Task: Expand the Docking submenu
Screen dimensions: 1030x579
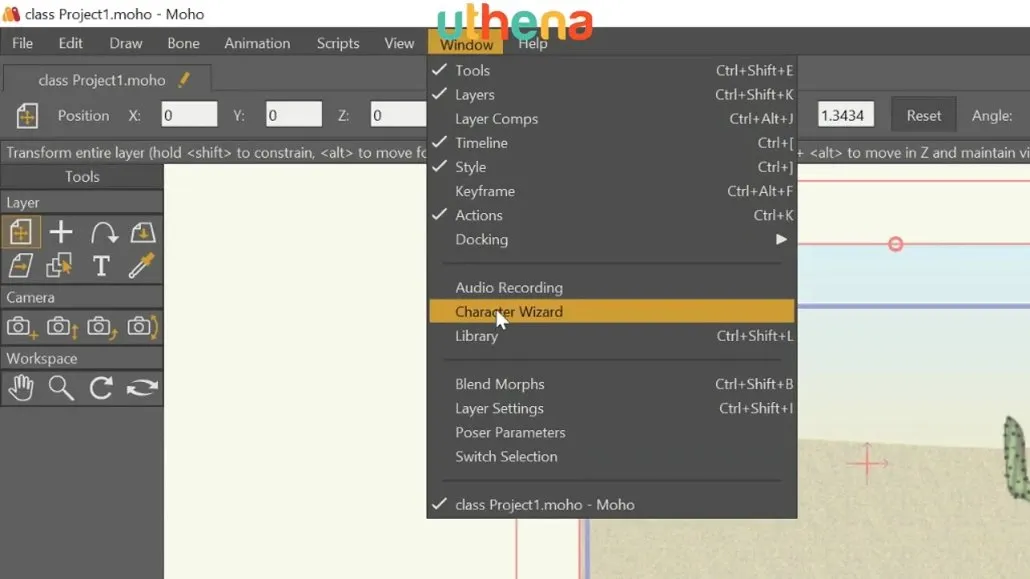Action: pos(611,239)
